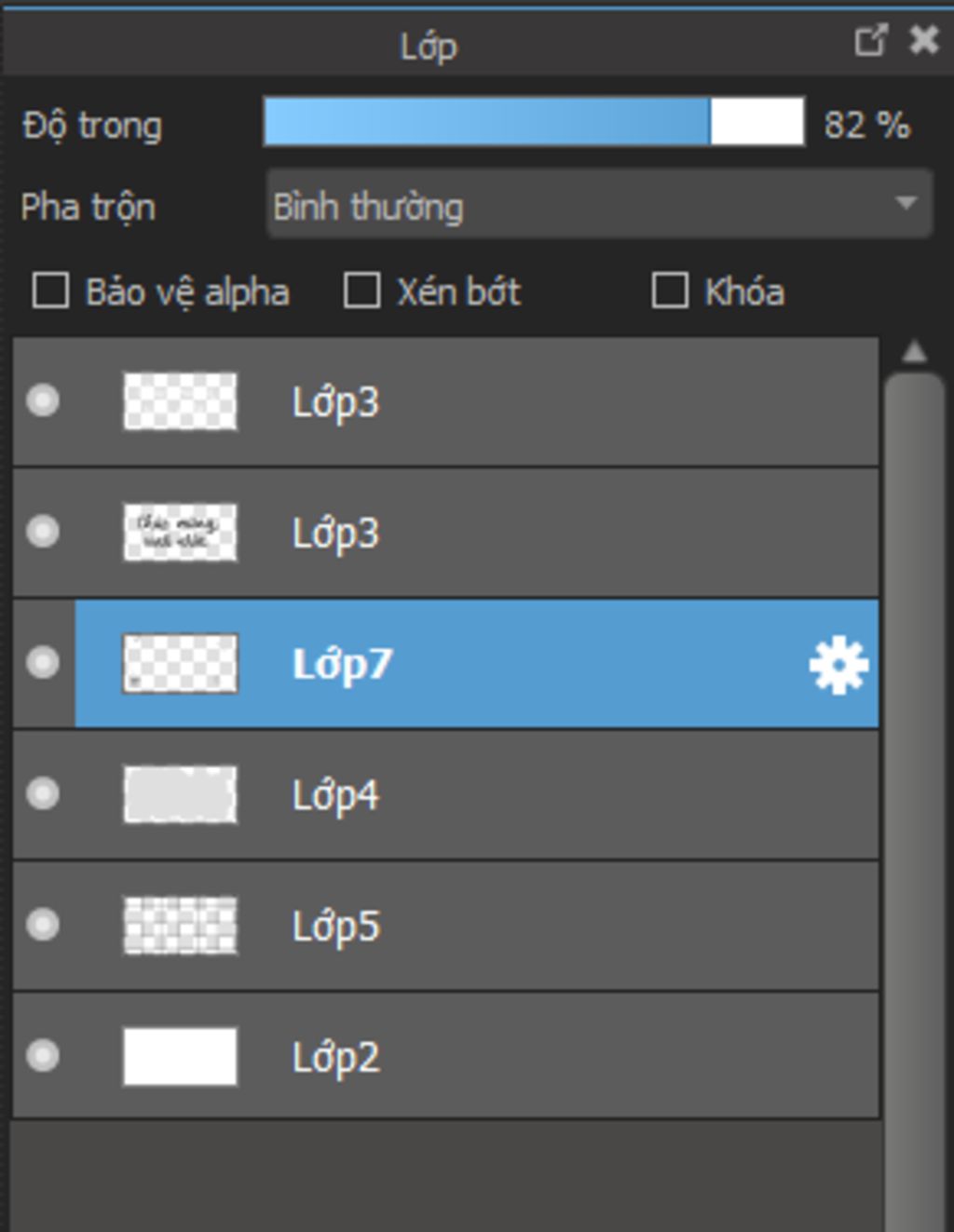The width and height of the screenshot is (954, 1232).
Task: Toggle visibility of the Lớp4 layer
Action: click(43, 794)
